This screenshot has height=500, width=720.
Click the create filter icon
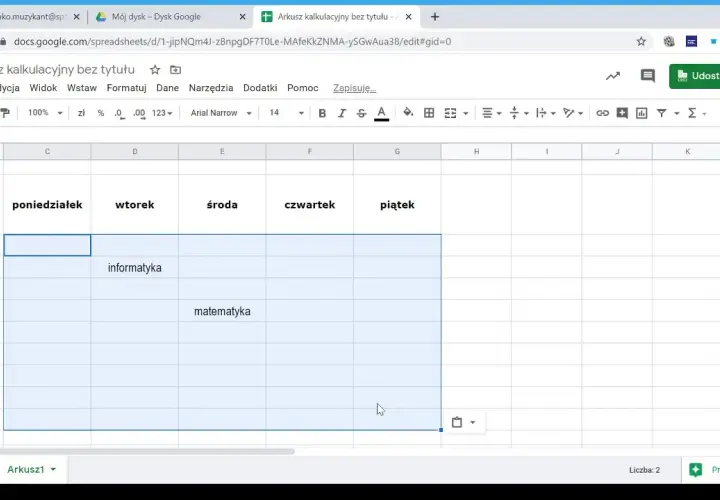click(x=661, y=113)
